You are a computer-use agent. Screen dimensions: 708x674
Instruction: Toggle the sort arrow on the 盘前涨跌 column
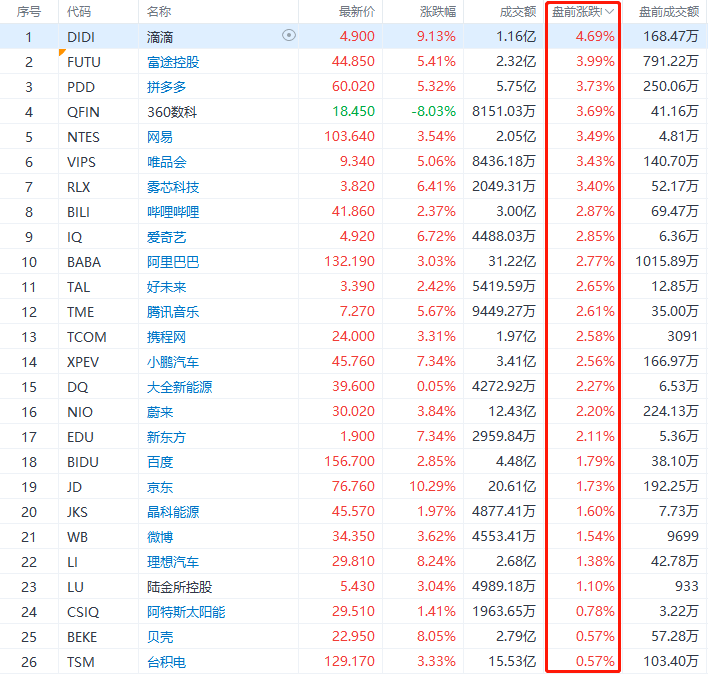click(x=609, y=12)
